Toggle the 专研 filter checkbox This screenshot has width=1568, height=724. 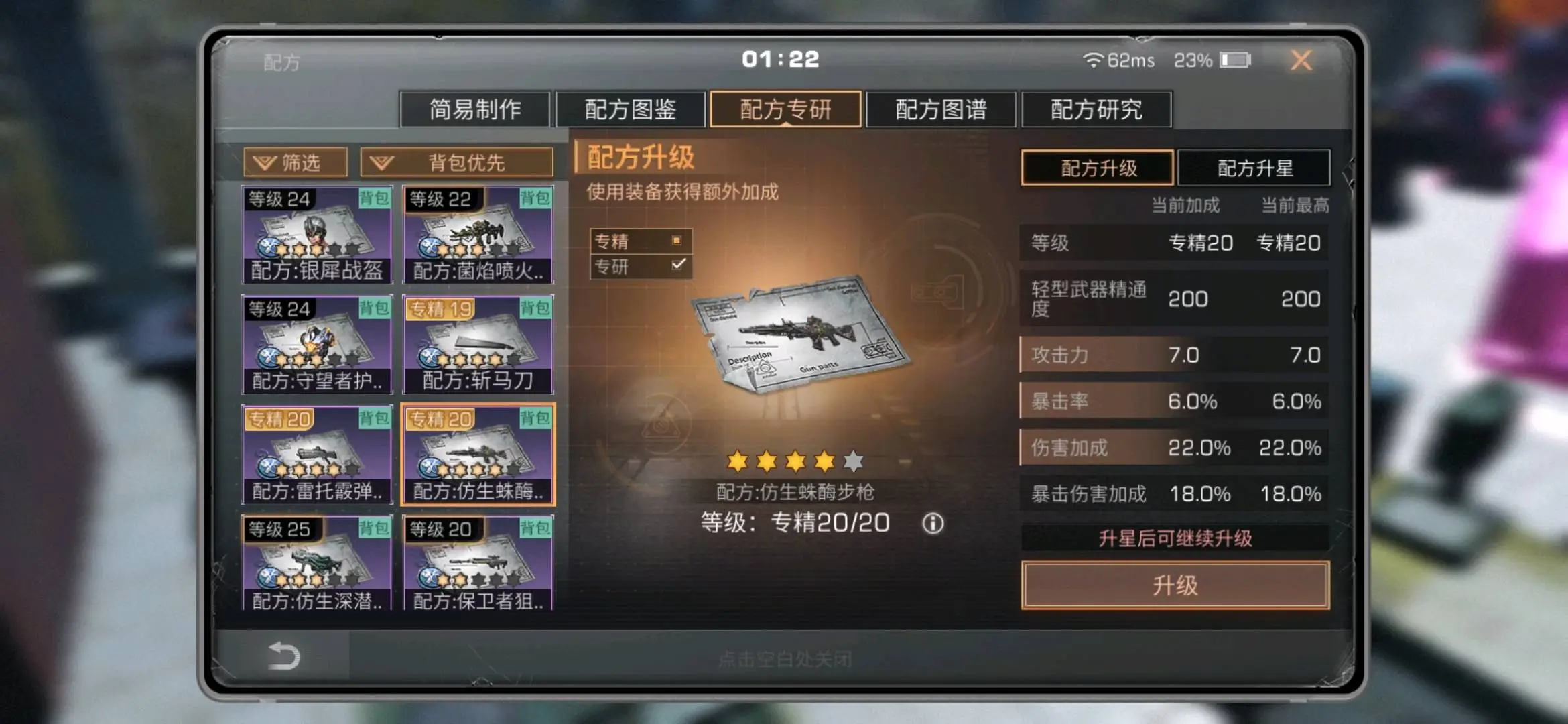[678, 265]
